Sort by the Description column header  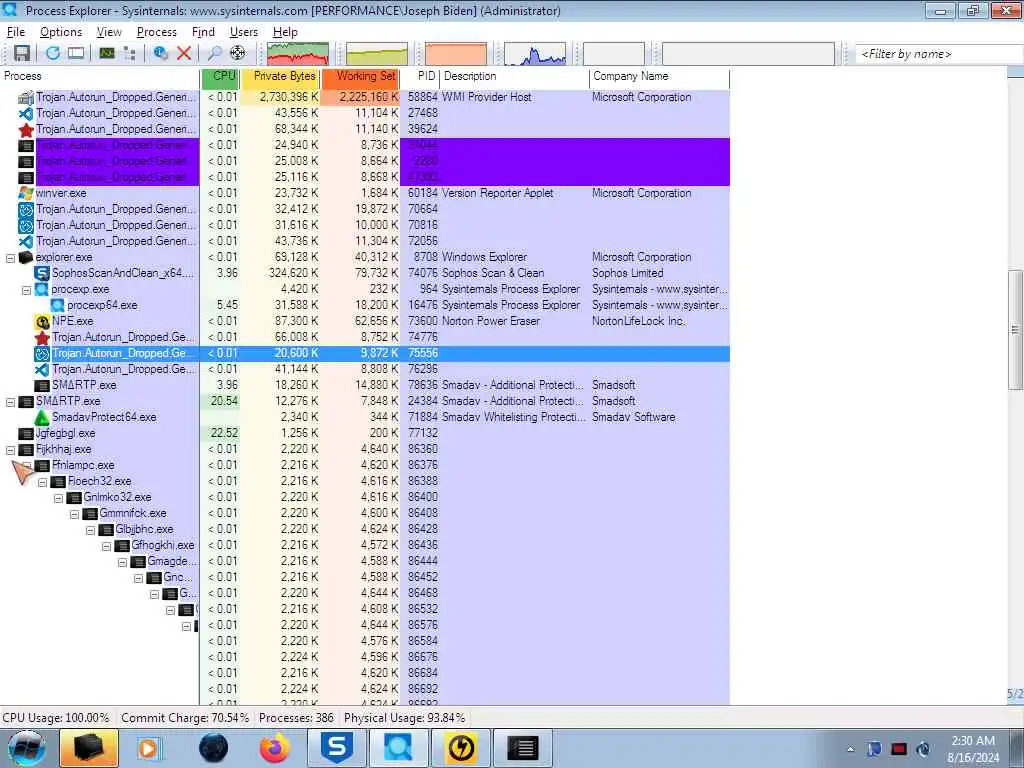(x=514, y=76)
